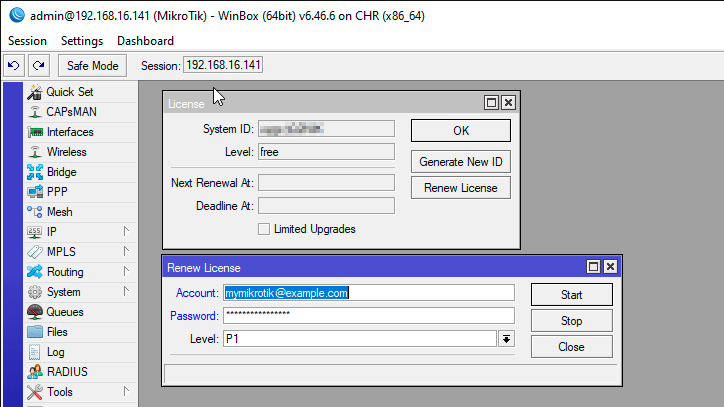The height and width of the screenshot is (407, 724).
Task: Close Renew License window with X
Action: tap(610, 267)
